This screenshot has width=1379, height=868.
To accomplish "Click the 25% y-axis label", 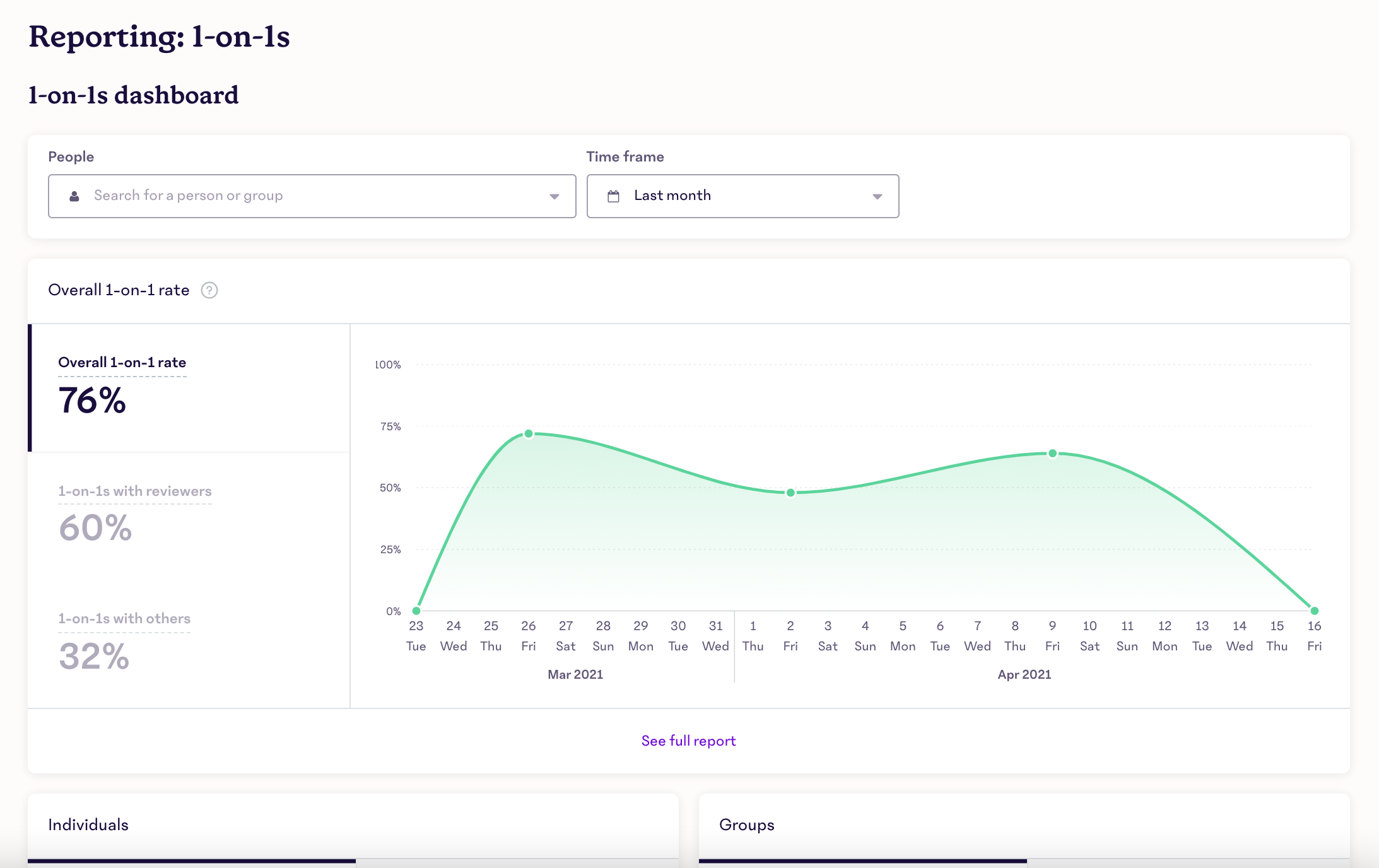I will click(390, 549).
